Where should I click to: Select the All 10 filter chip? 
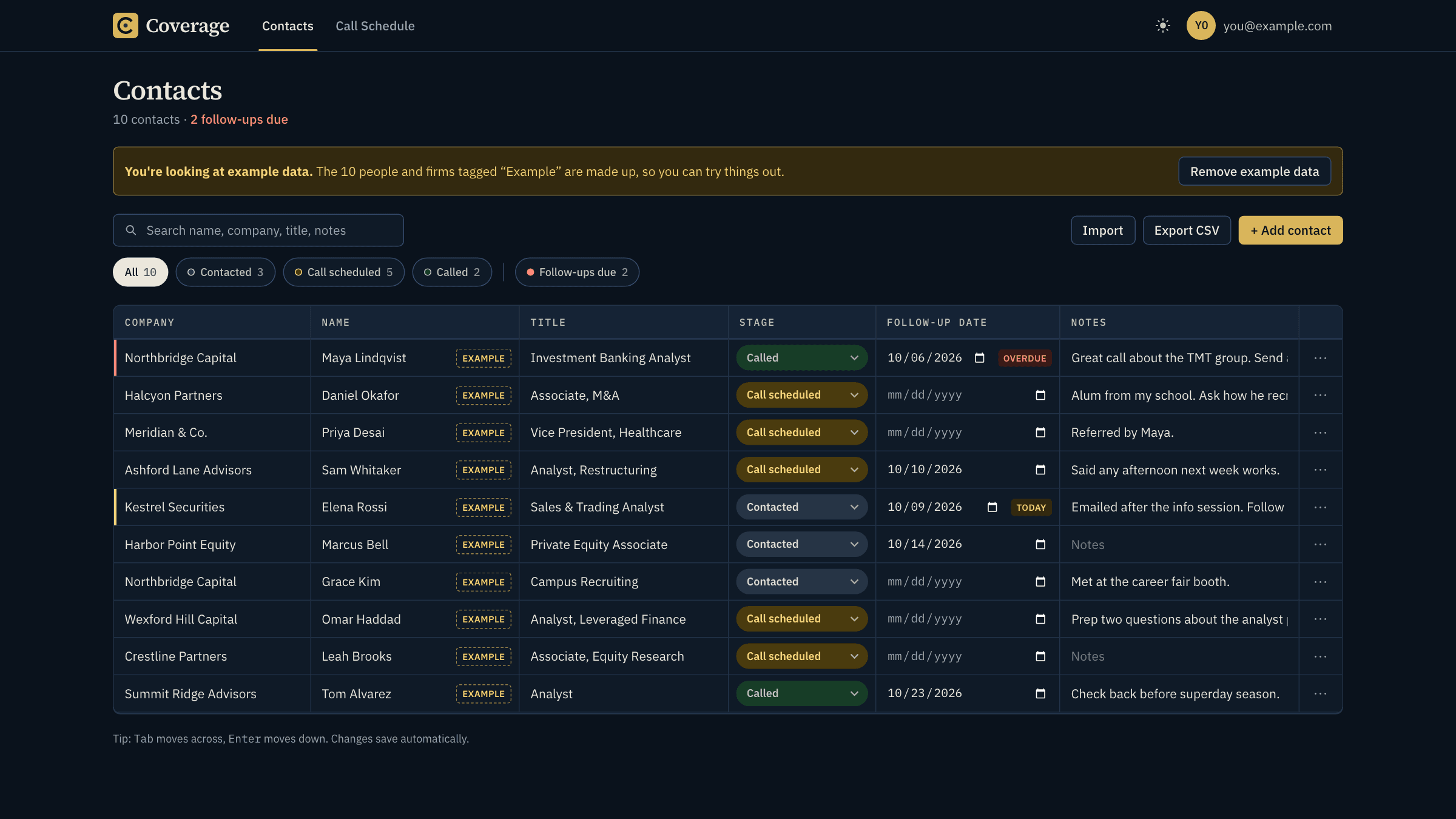[141, 272]
